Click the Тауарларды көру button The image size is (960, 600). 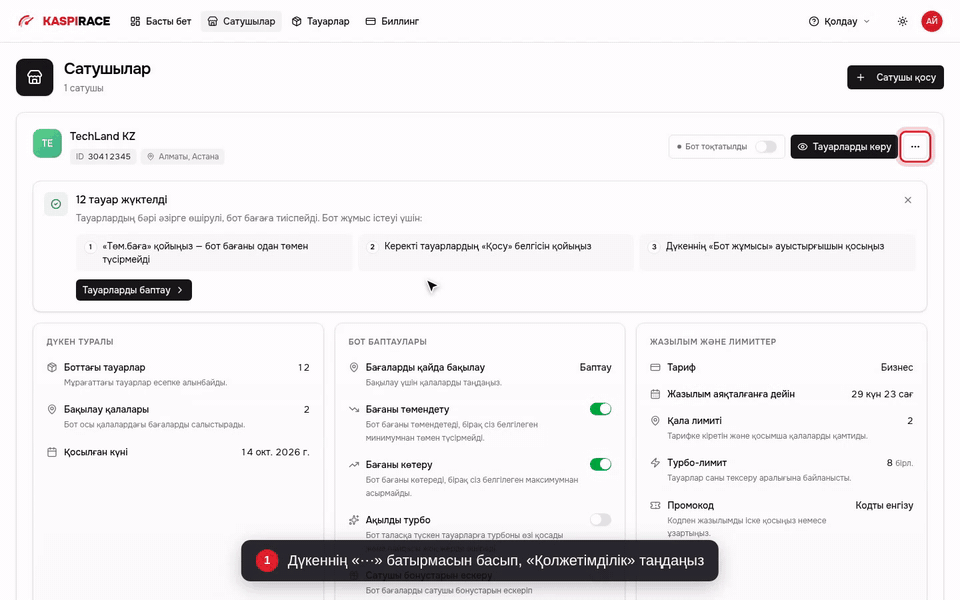(x=844, y=147)
